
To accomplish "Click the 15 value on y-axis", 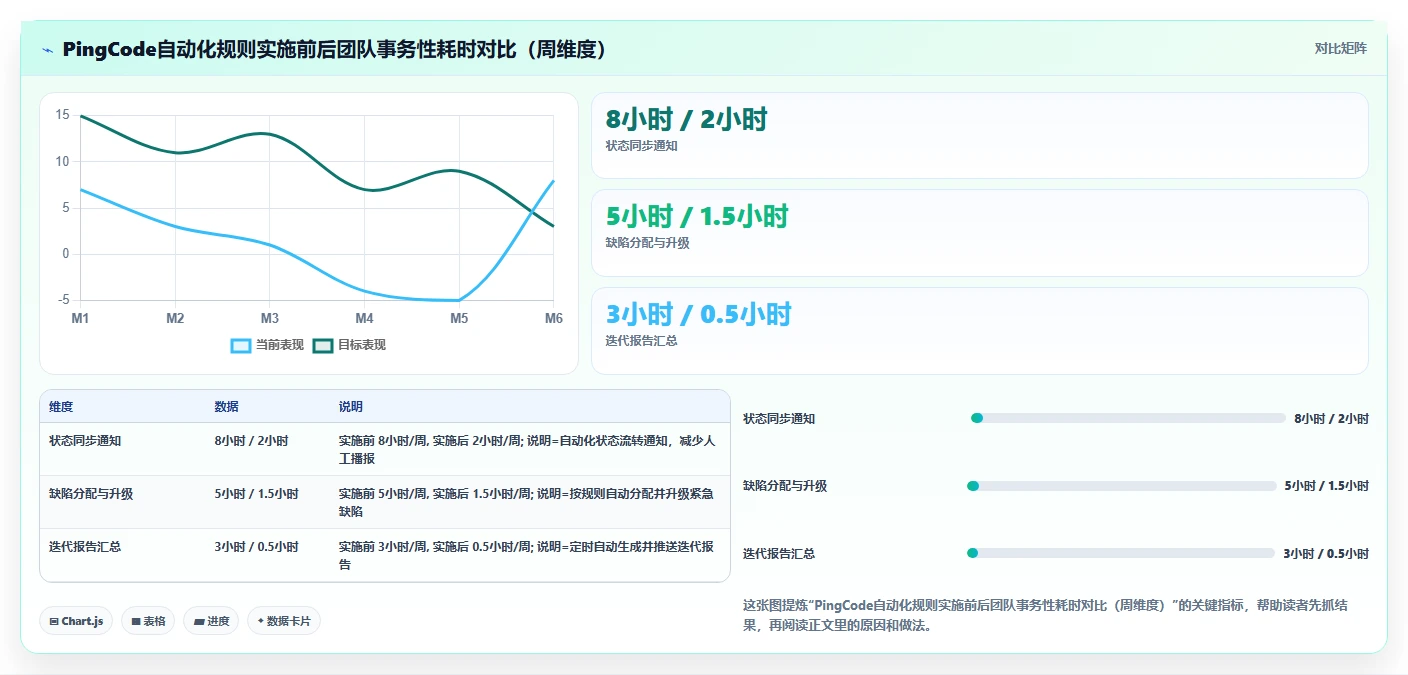I will pos(62,115).
